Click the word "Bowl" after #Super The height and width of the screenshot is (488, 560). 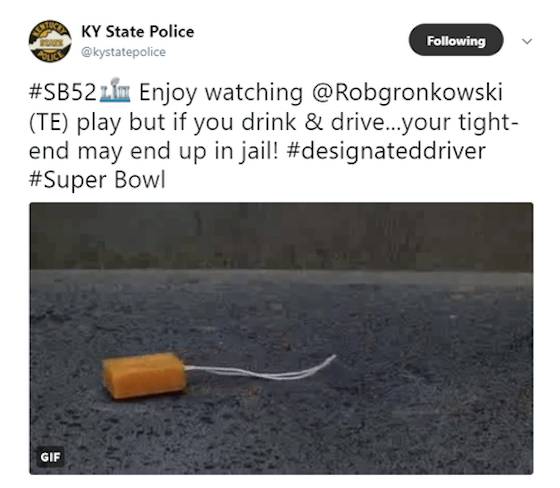click(x=140, y=180)
